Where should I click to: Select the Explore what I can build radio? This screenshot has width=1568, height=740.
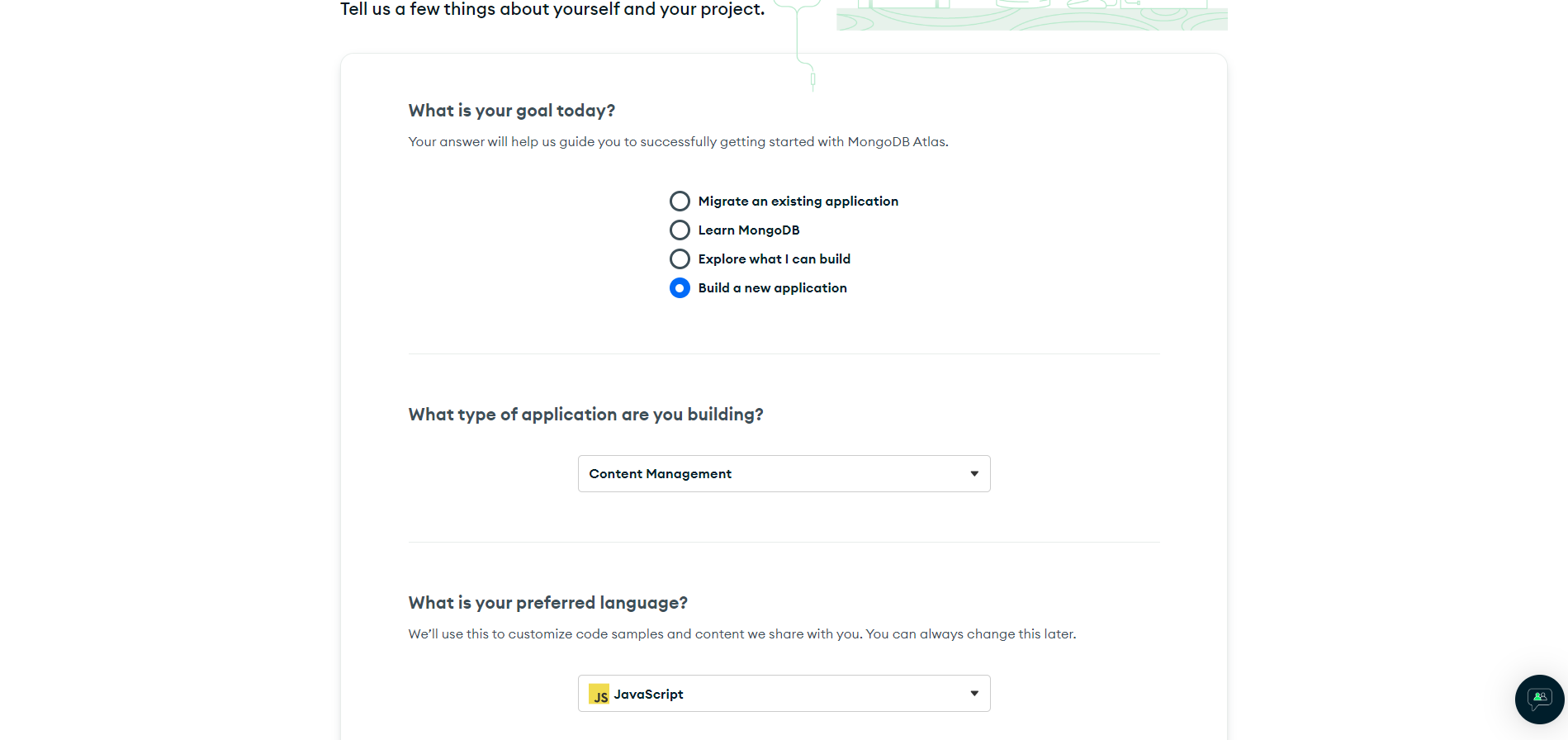point(680,259)
